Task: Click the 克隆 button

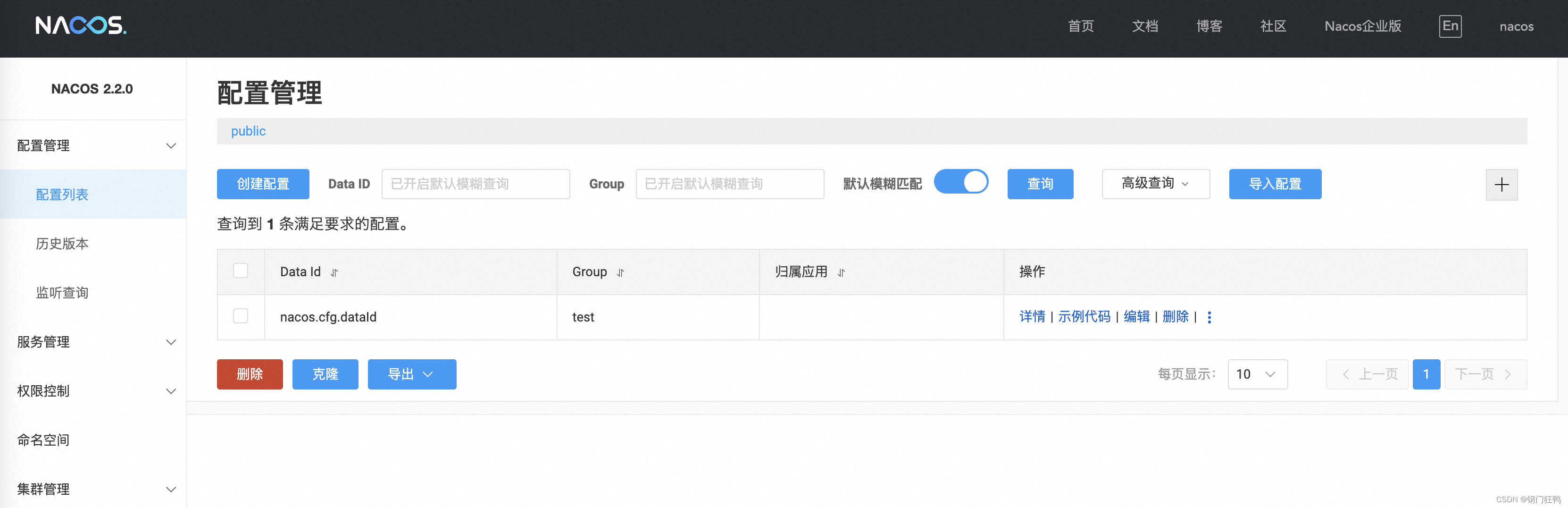Action: click(x=325, y=374)
